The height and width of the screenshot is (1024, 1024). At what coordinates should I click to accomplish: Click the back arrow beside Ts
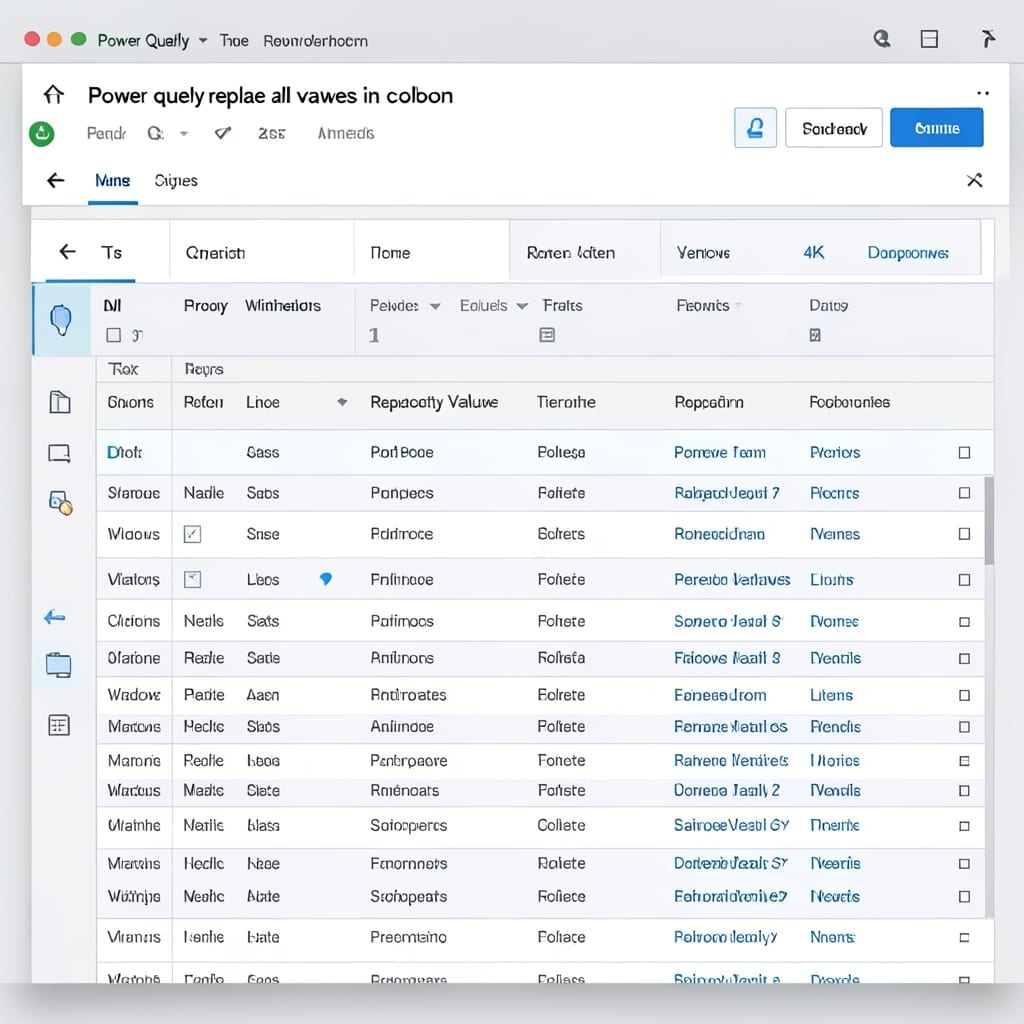point(67,251)
